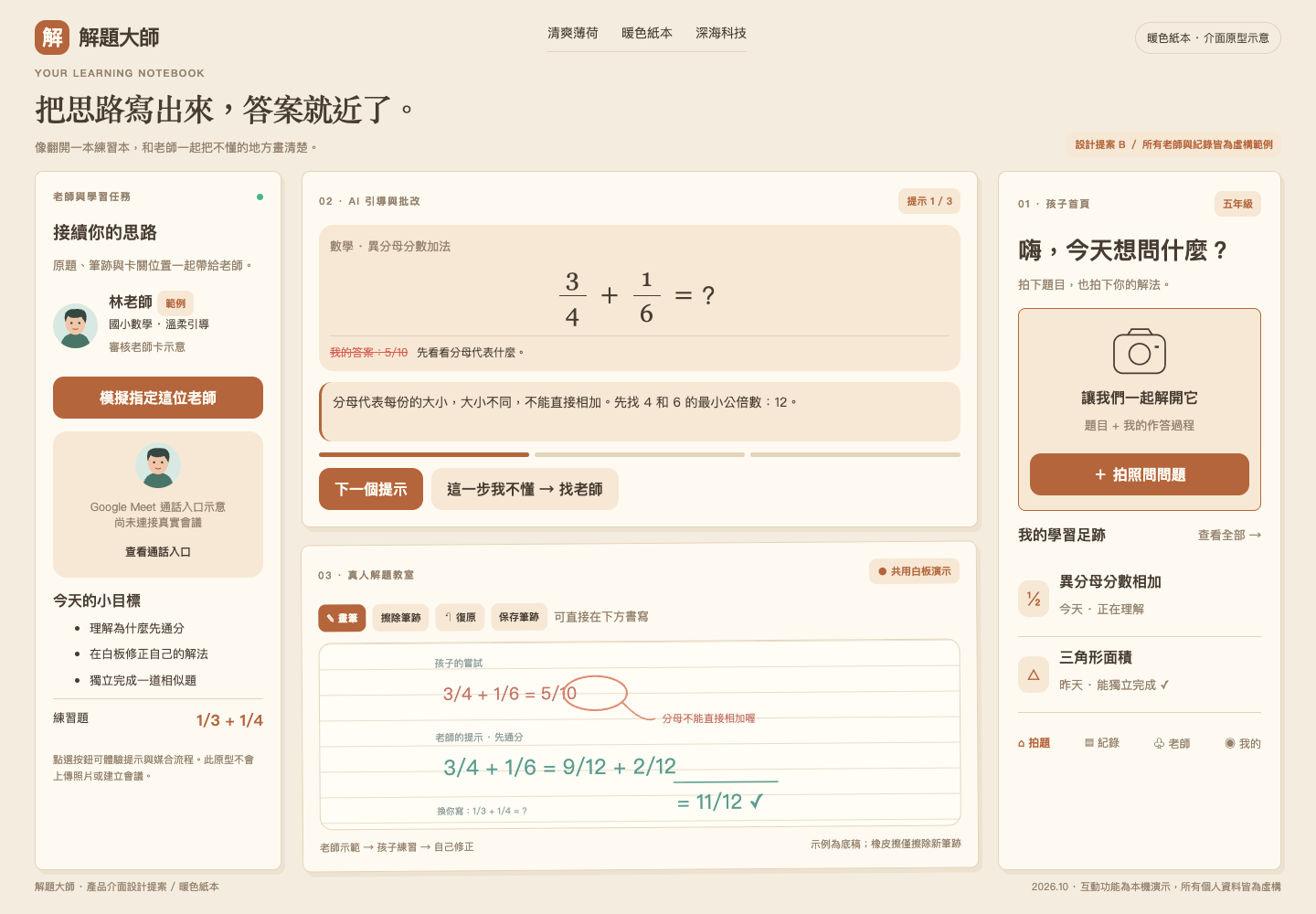Click 五年級 grade badge
The height and width of the screenshot is (914, 1316).
(x=1237, y=204)
